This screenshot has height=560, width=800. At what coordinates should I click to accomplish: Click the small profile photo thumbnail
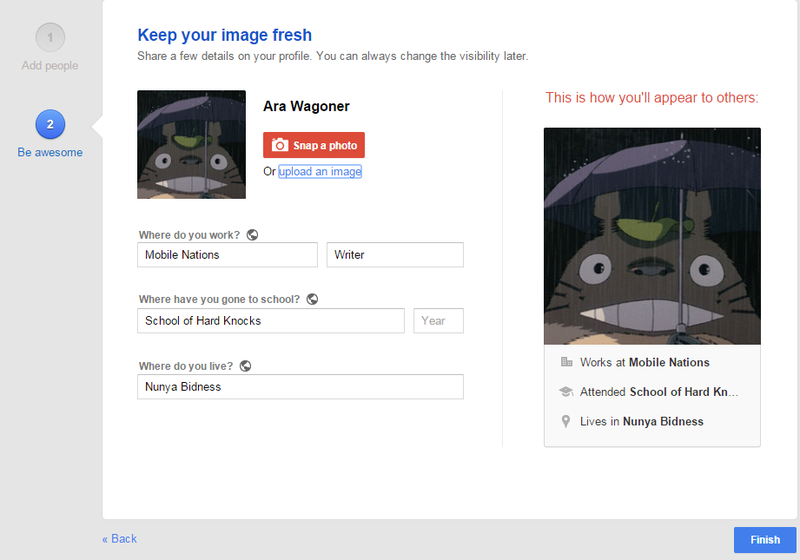[x=191, y=144]
